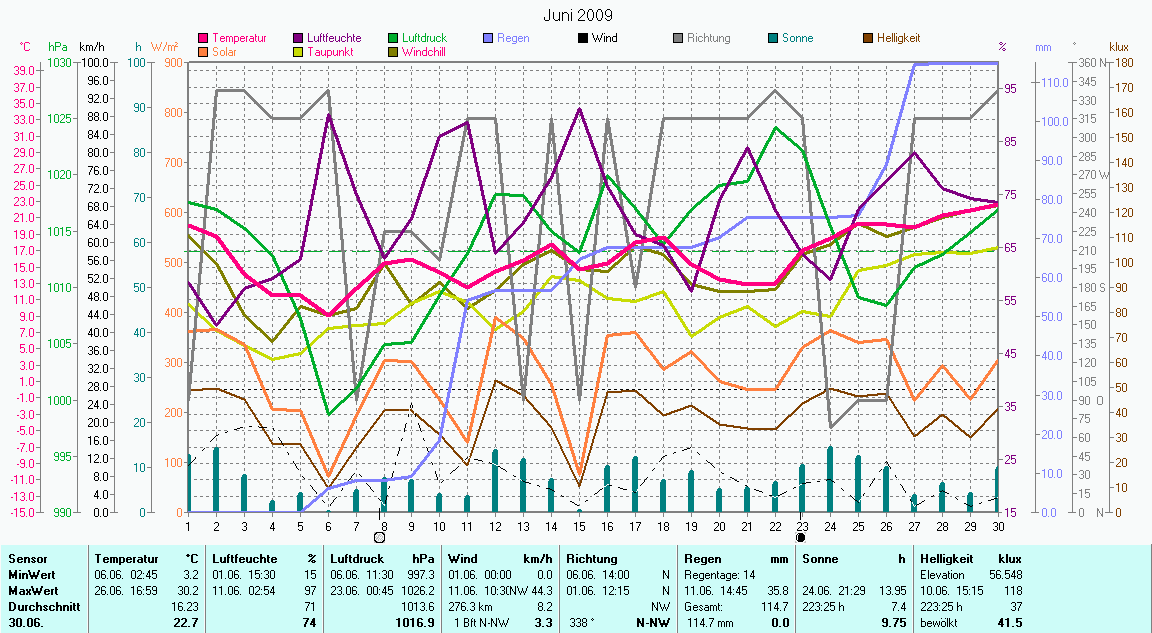
Task: Click the '30.06.' date row label
Action: 26,622
